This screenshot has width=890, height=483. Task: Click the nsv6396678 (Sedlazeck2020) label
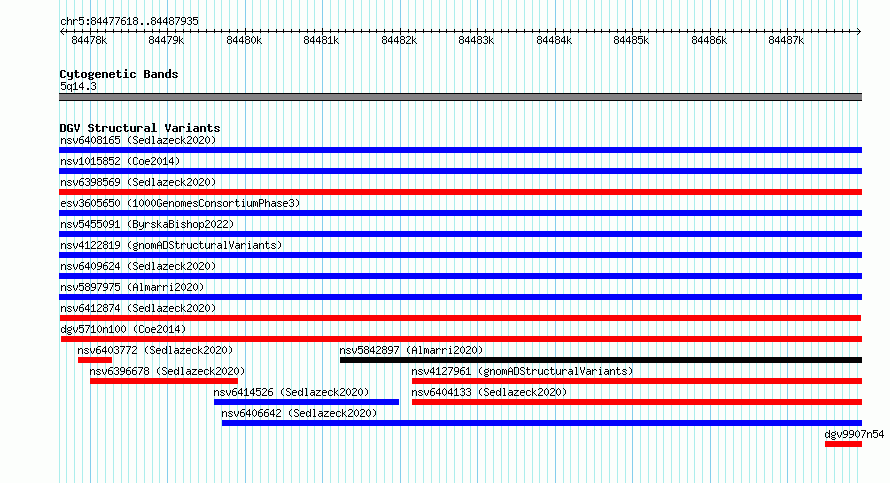tap(167, 371)
